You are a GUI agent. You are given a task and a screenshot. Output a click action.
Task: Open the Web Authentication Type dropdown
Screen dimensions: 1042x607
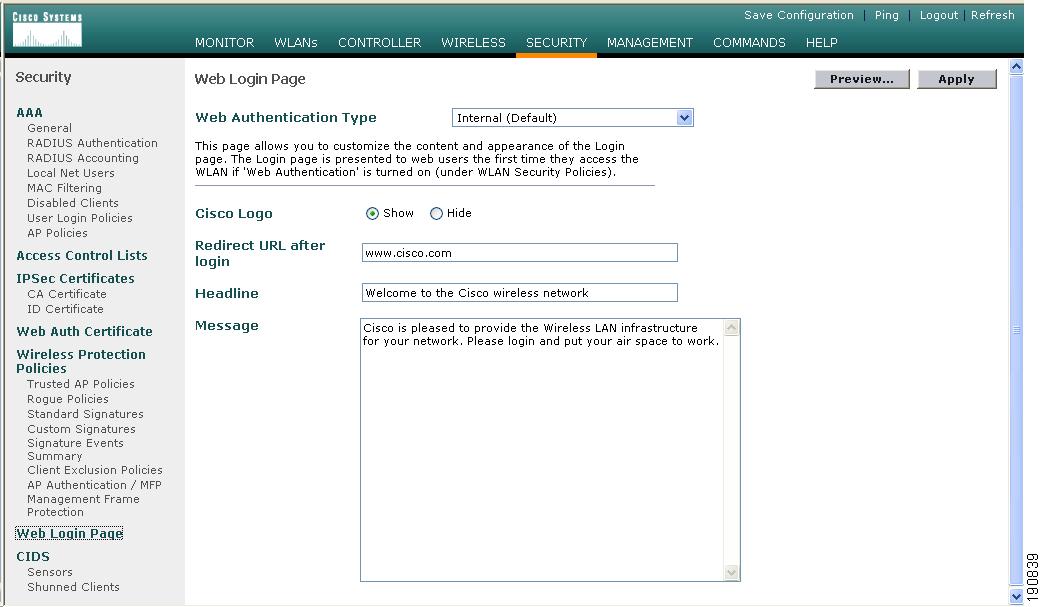point(572,118)
